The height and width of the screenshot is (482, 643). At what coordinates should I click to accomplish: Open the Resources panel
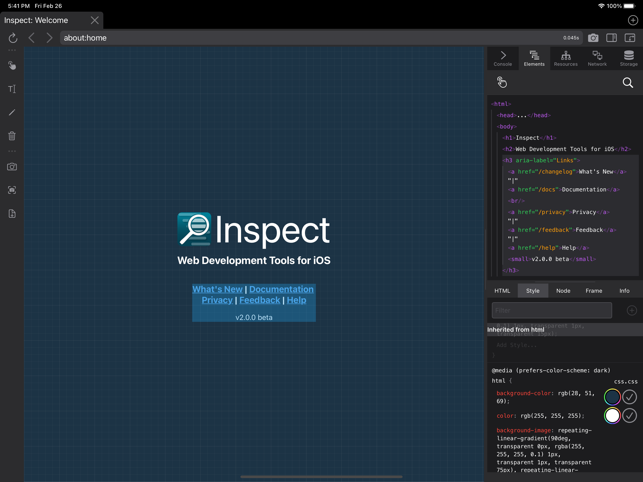(x=565, y=58)
